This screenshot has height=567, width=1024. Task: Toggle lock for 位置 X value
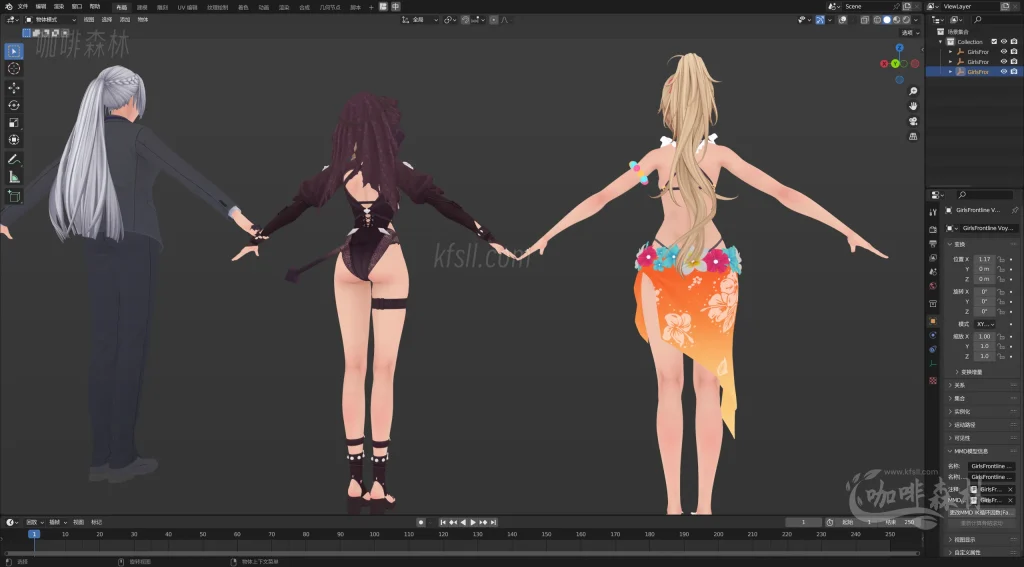1000,259
